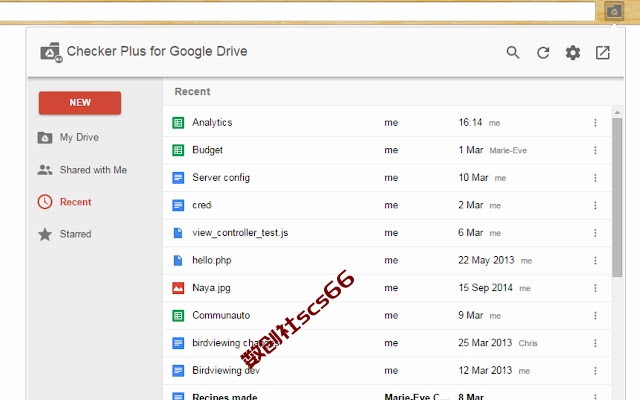
Task: Click the open-in-new-window icon
Action: [602, 53]
